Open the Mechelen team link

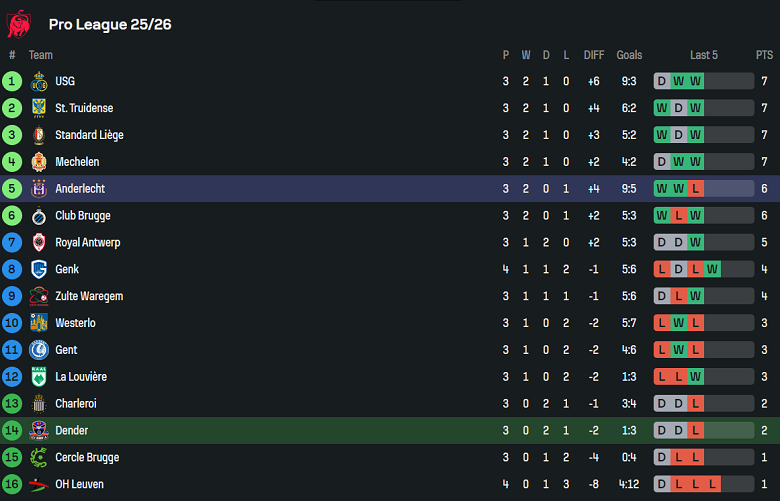click(77, 162)
